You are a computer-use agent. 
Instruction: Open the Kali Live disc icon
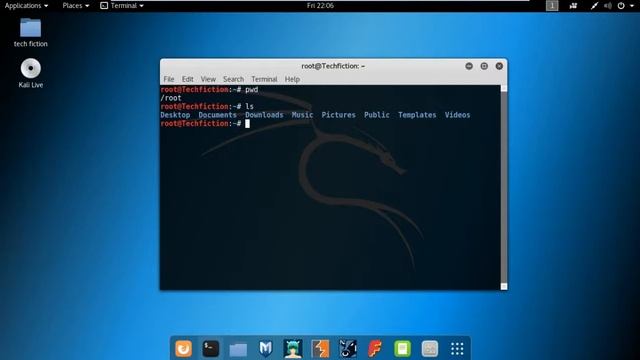tap(31, 73)
